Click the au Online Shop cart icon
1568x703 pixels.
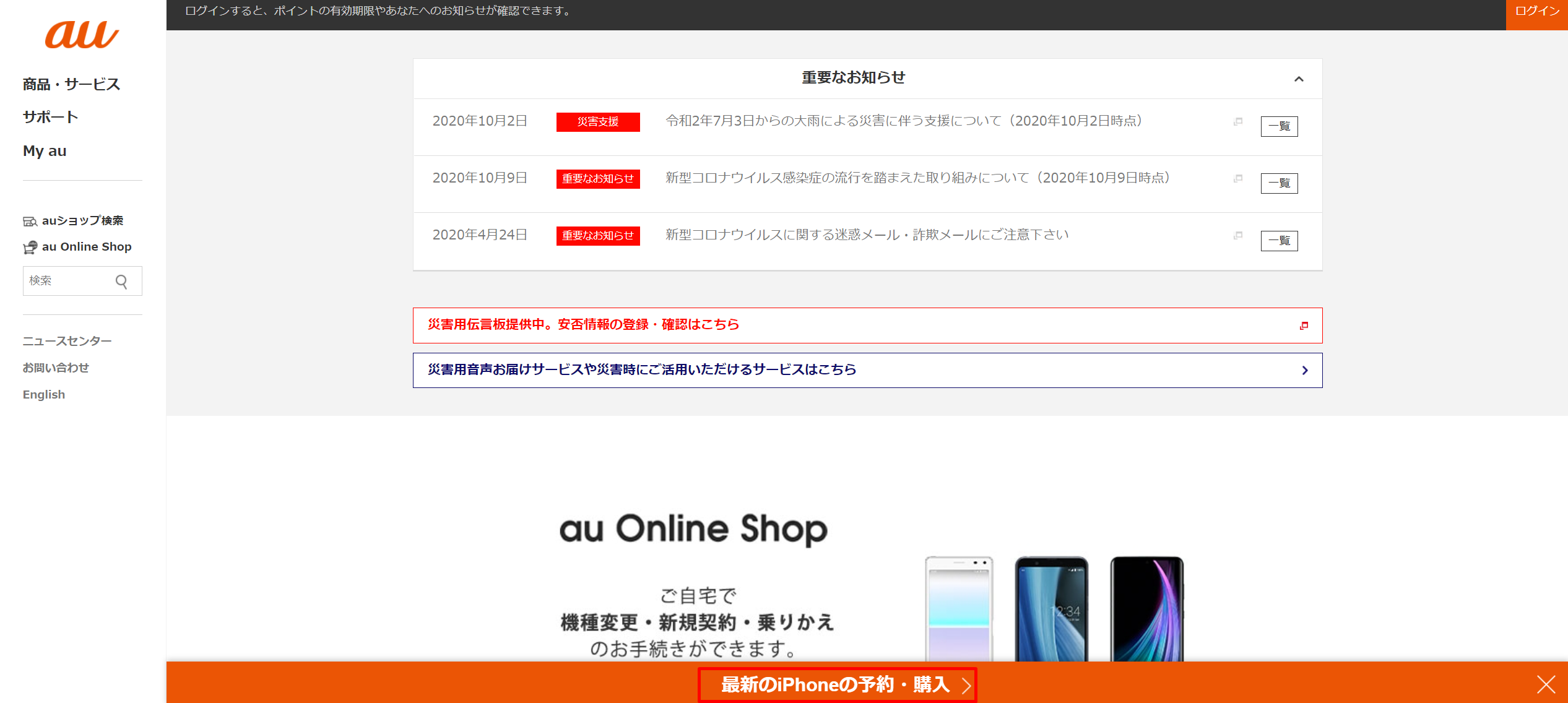(x=30, y=248)
